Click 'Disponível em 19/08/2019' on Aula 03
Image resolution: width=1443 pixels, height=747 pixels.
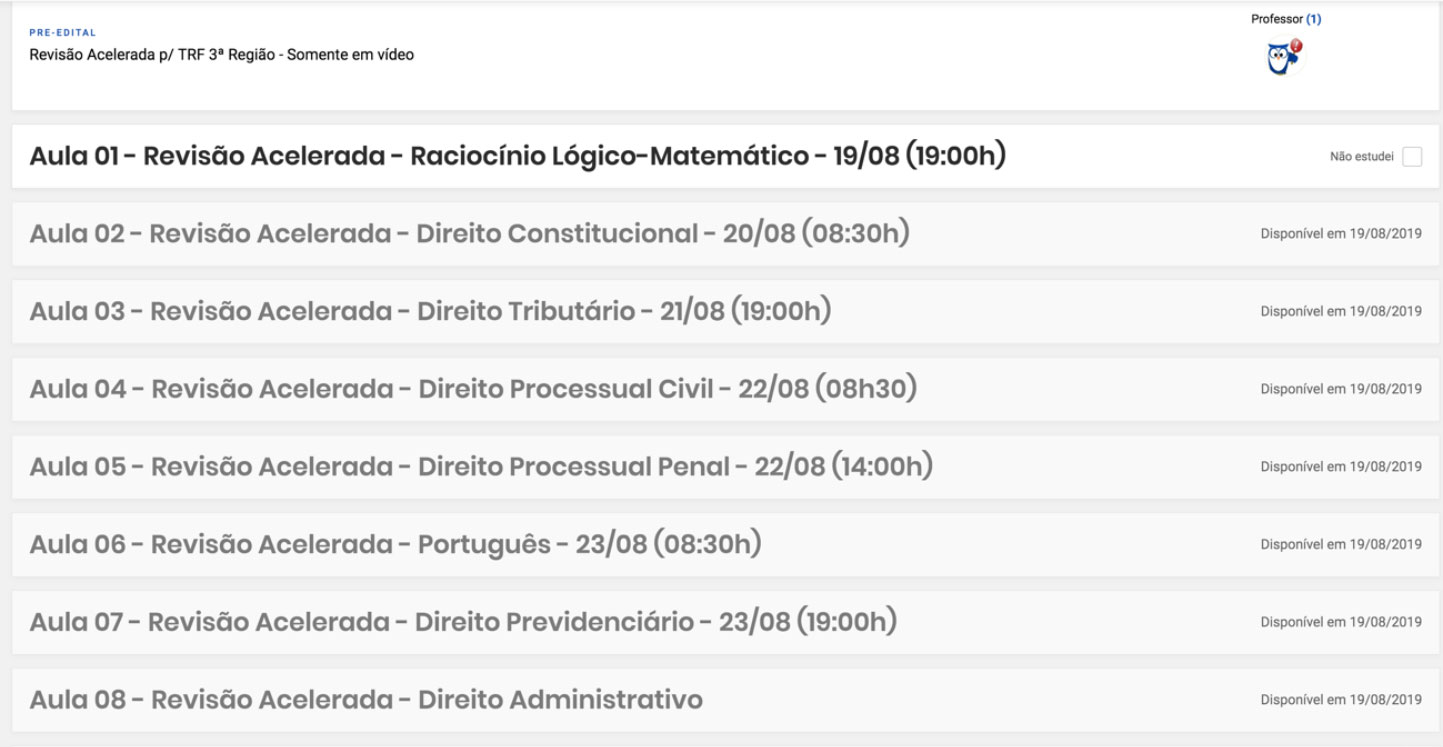pyautogui.click(x=1341, y=311)
